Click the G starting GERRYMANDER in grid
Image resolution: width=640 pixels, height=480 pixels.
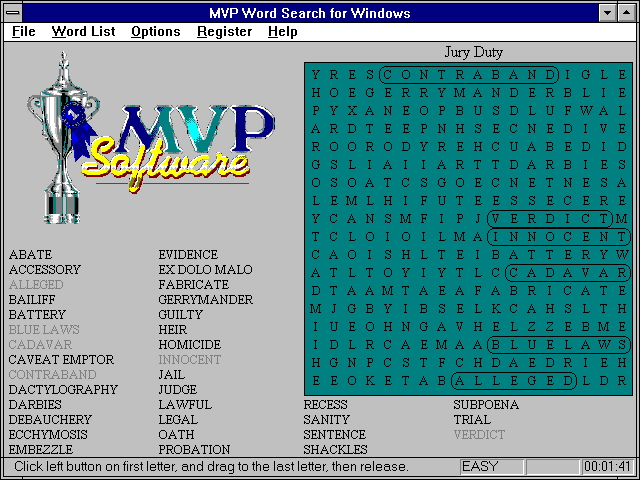click(370, 93)
